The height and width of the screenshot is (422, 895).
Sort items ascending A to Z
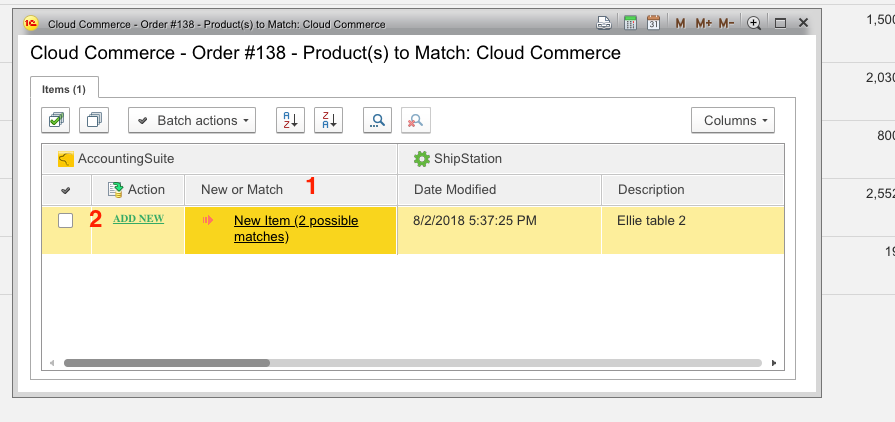[289, 121]
